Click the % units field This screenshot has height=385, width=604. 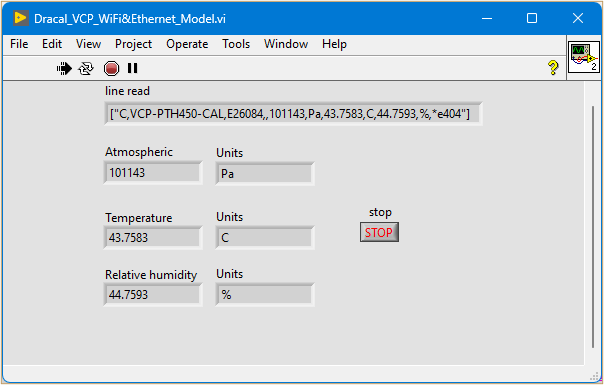pyautogui.click(x=265, y=295)
